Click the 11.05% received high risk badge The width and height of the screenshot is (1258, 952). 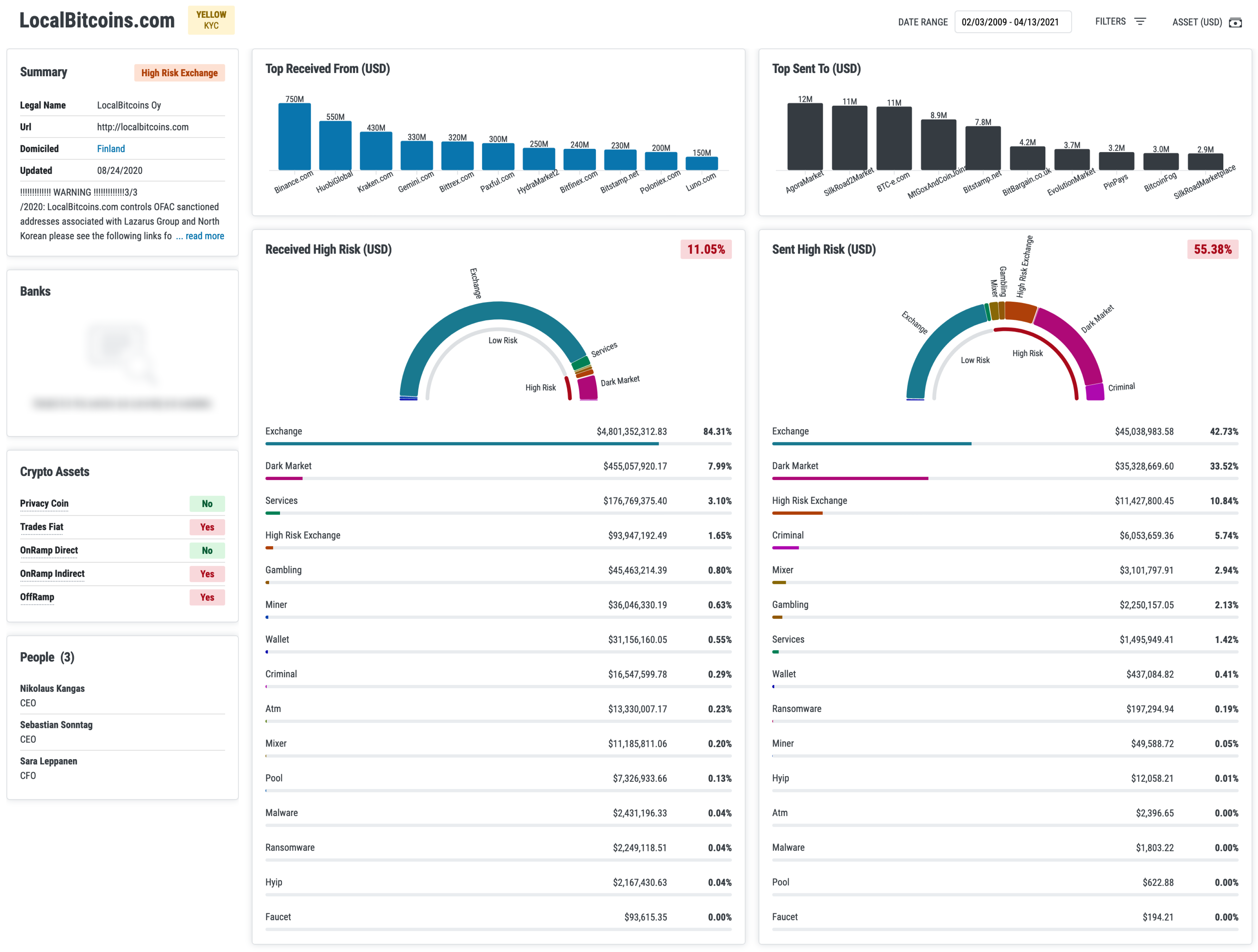coord(706,249)
